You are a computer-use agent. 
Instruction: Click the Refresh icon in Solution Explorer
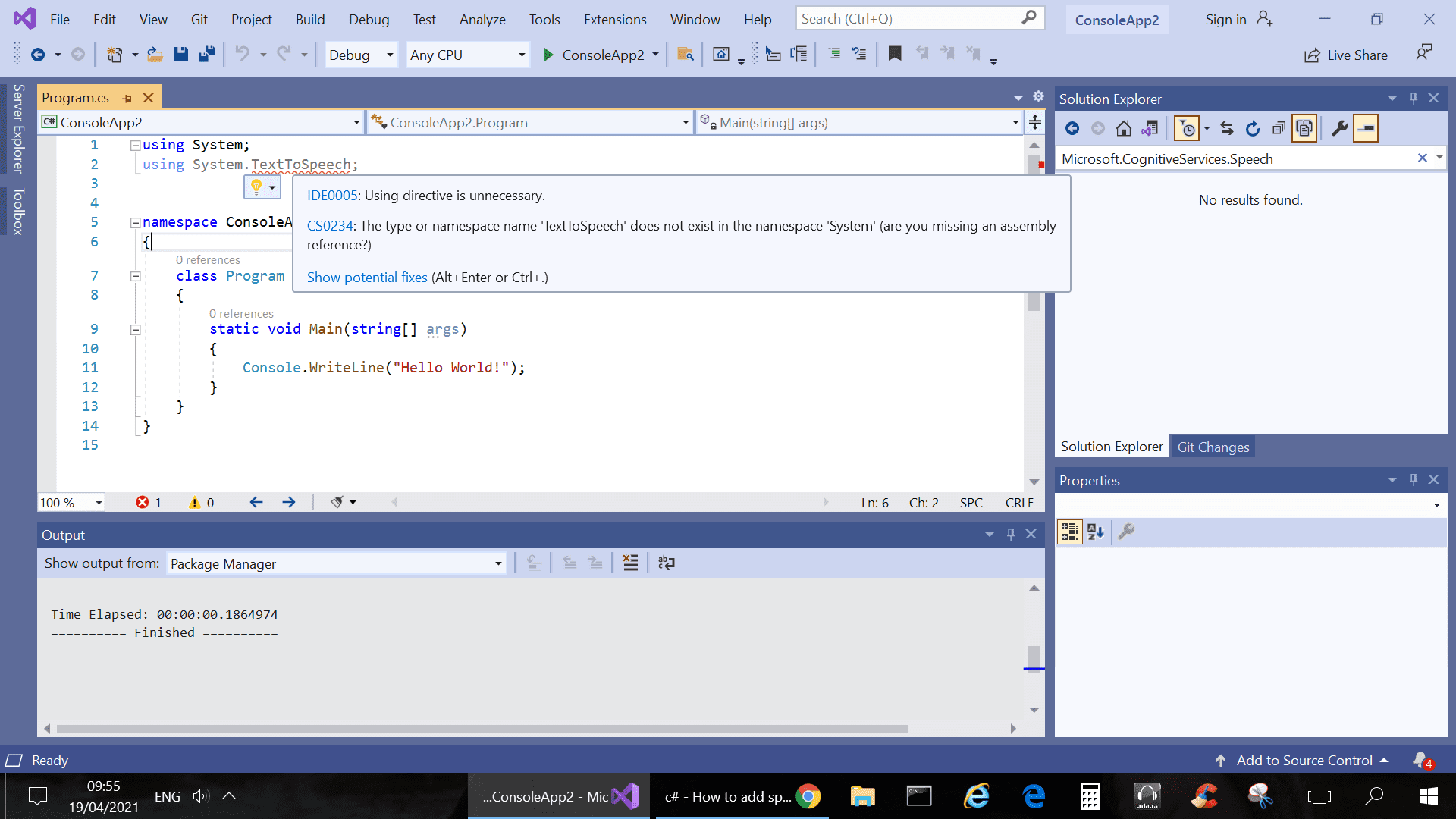tap(1253, 129)
